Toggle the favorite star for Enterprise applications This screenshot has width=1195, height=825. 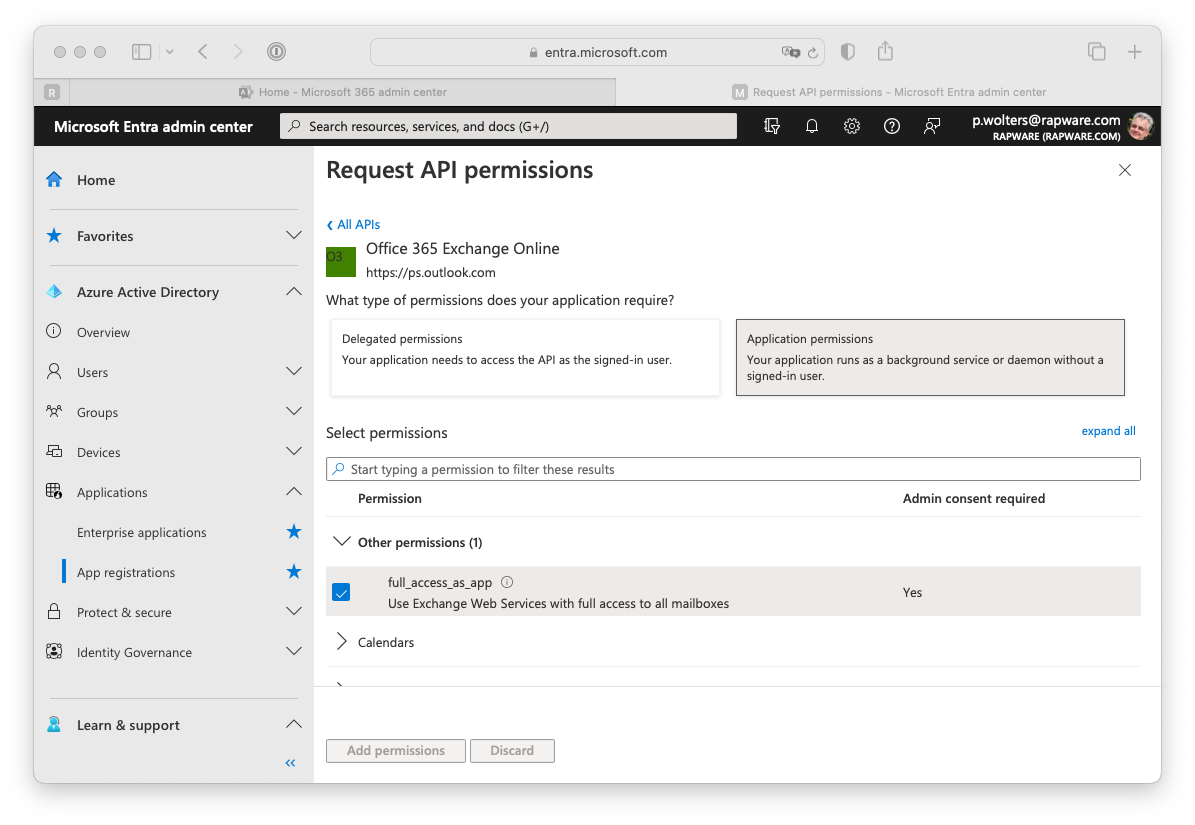pos(293,532)
